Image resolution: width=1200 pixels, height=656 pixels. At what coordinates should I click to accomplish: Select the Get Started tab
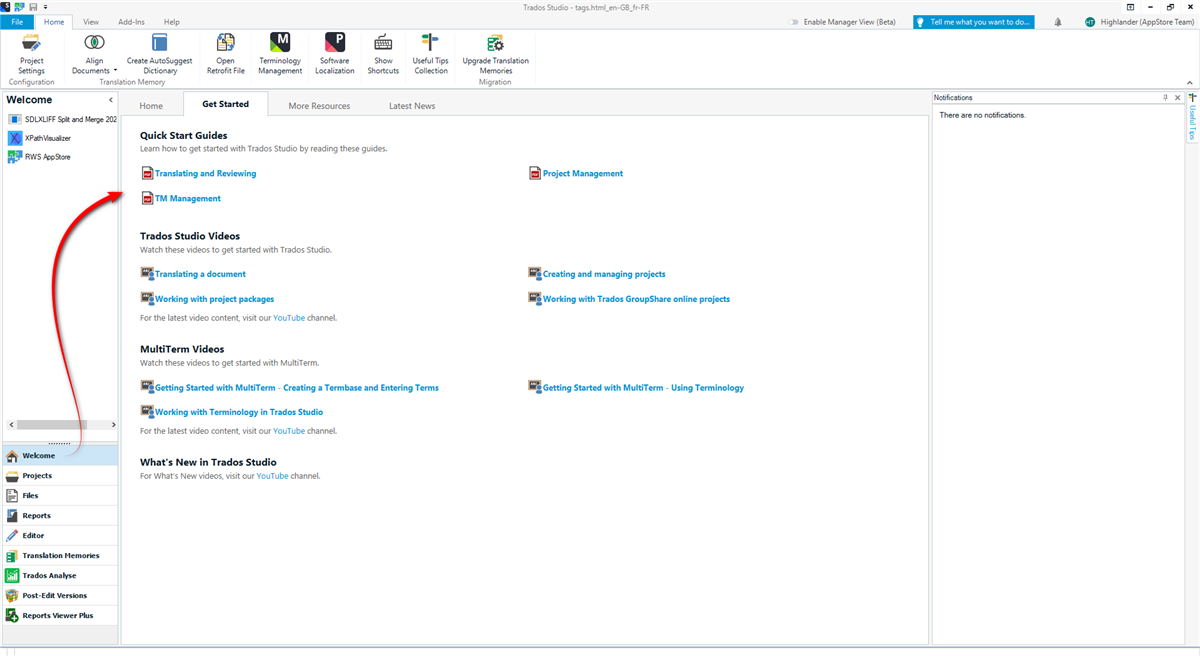coord(225,104)
